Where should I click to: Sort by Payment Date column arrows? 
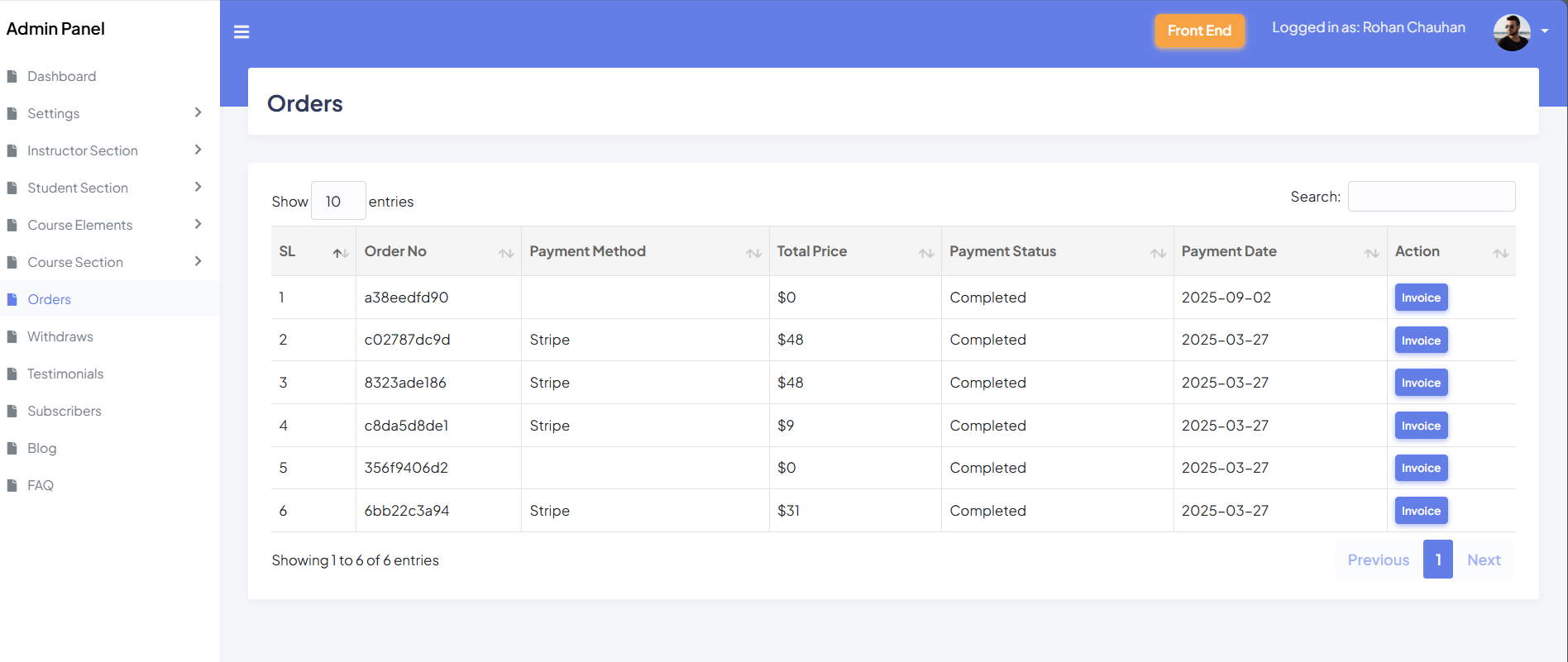click(1371, 253)
